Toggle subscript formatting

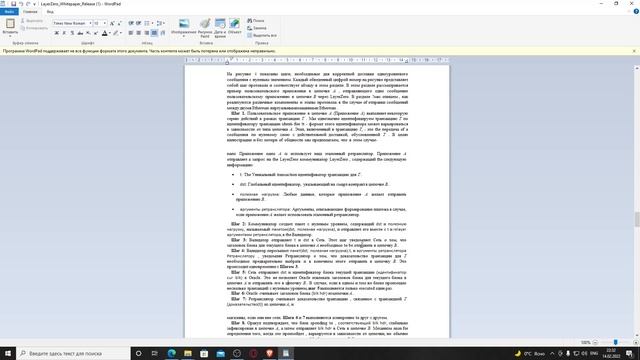click(88, 33)
